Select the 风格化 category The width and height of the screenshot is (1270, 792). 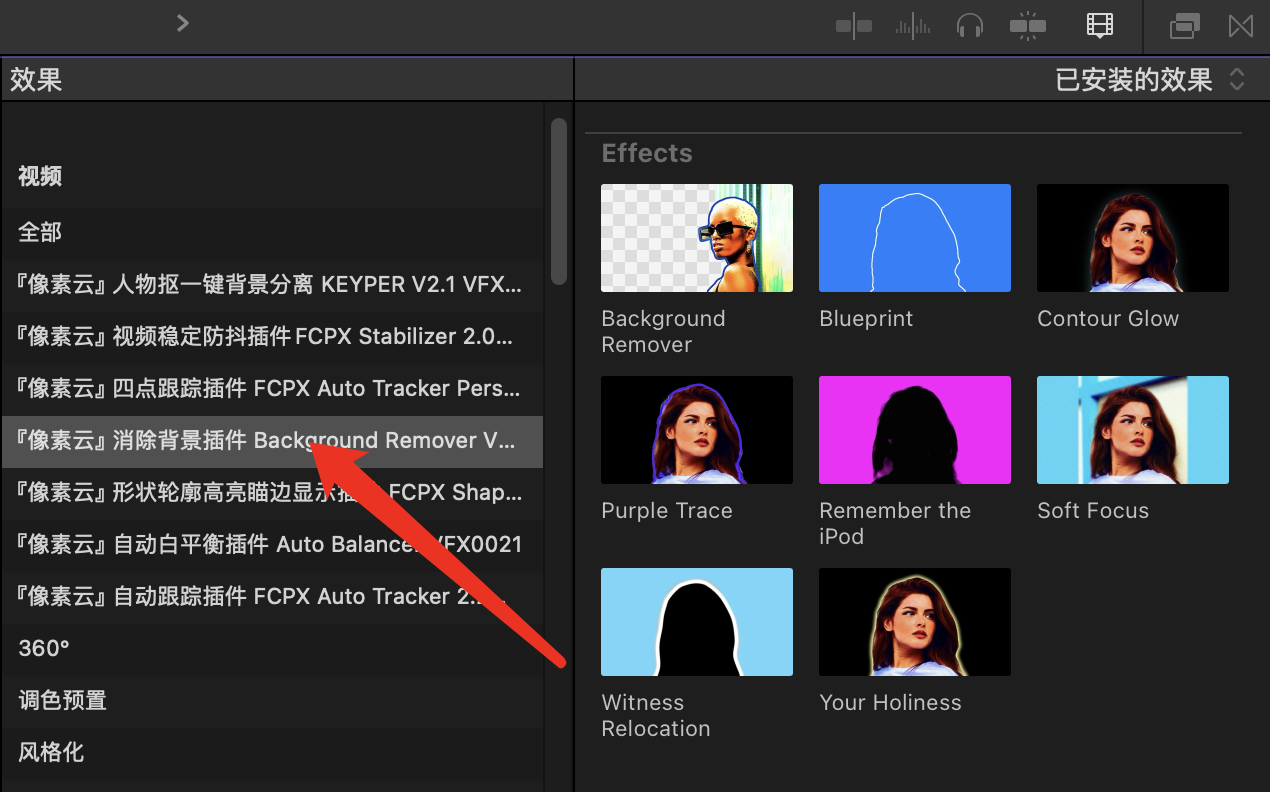click(272, 752)
